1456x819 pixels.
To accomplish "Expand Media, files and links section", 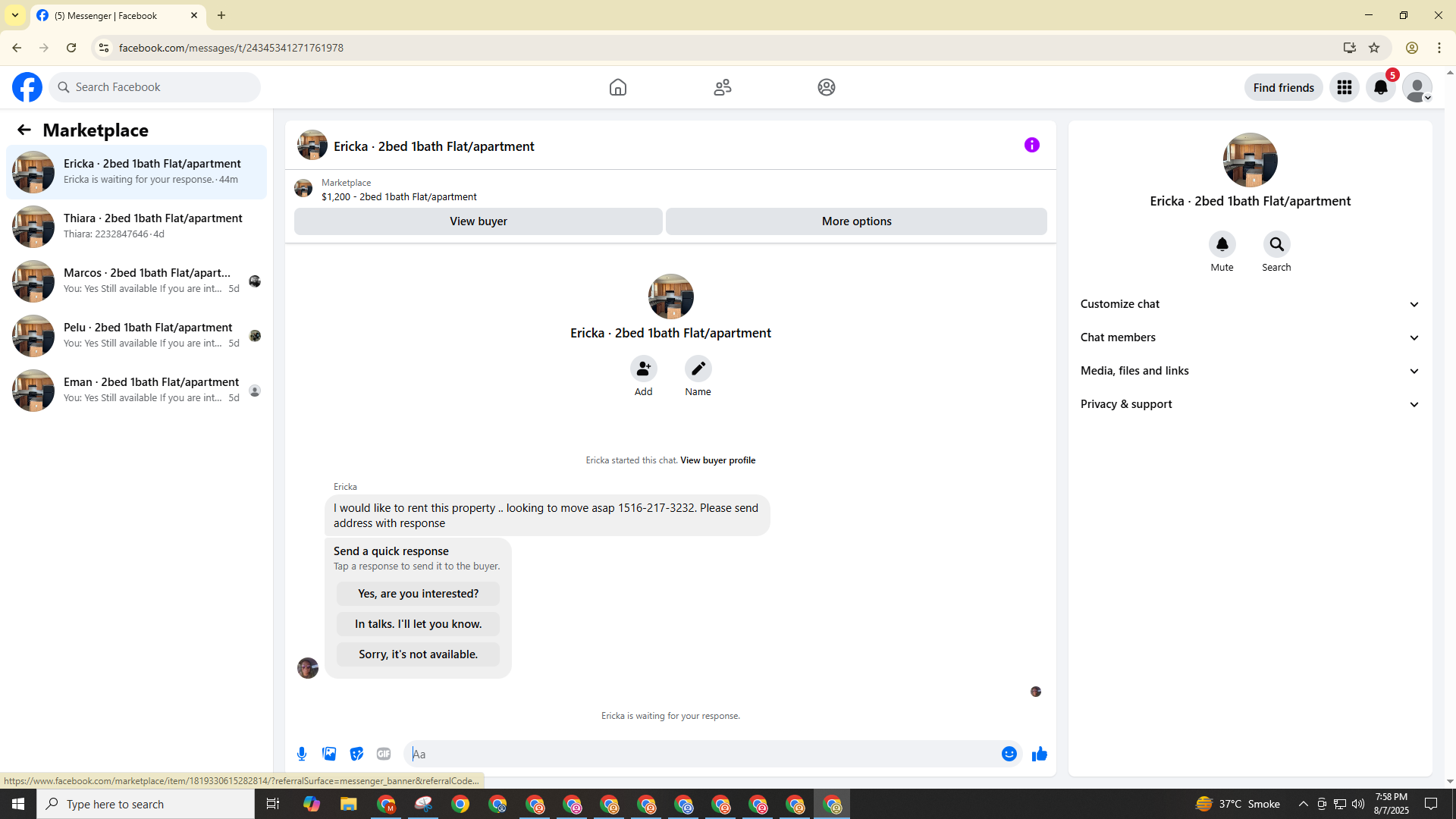I will click(x=1250, y=371).
